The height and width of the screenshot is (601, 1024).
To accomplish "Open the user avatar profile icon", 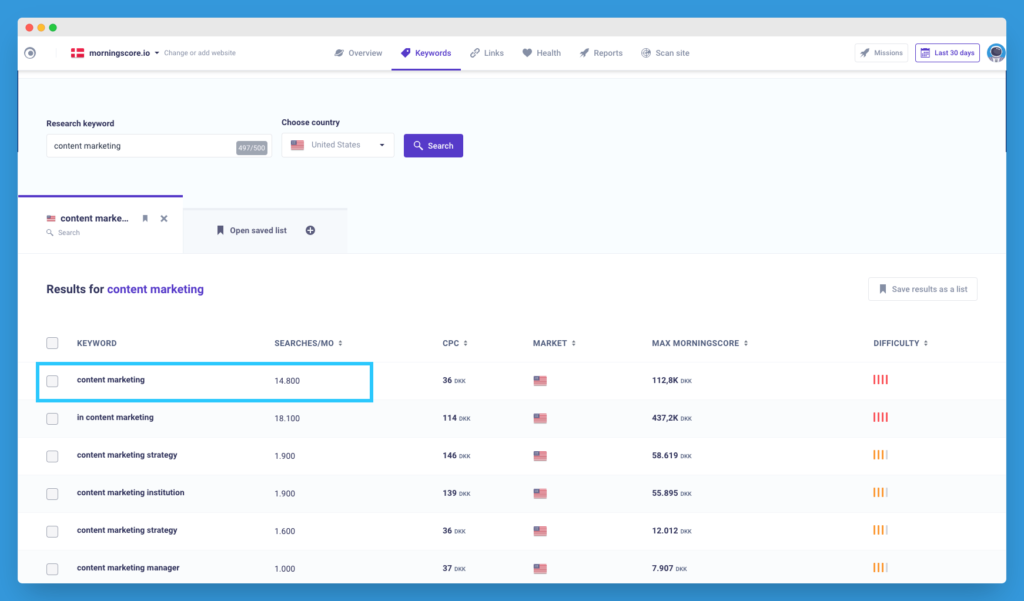I will (x=995, y=53).
